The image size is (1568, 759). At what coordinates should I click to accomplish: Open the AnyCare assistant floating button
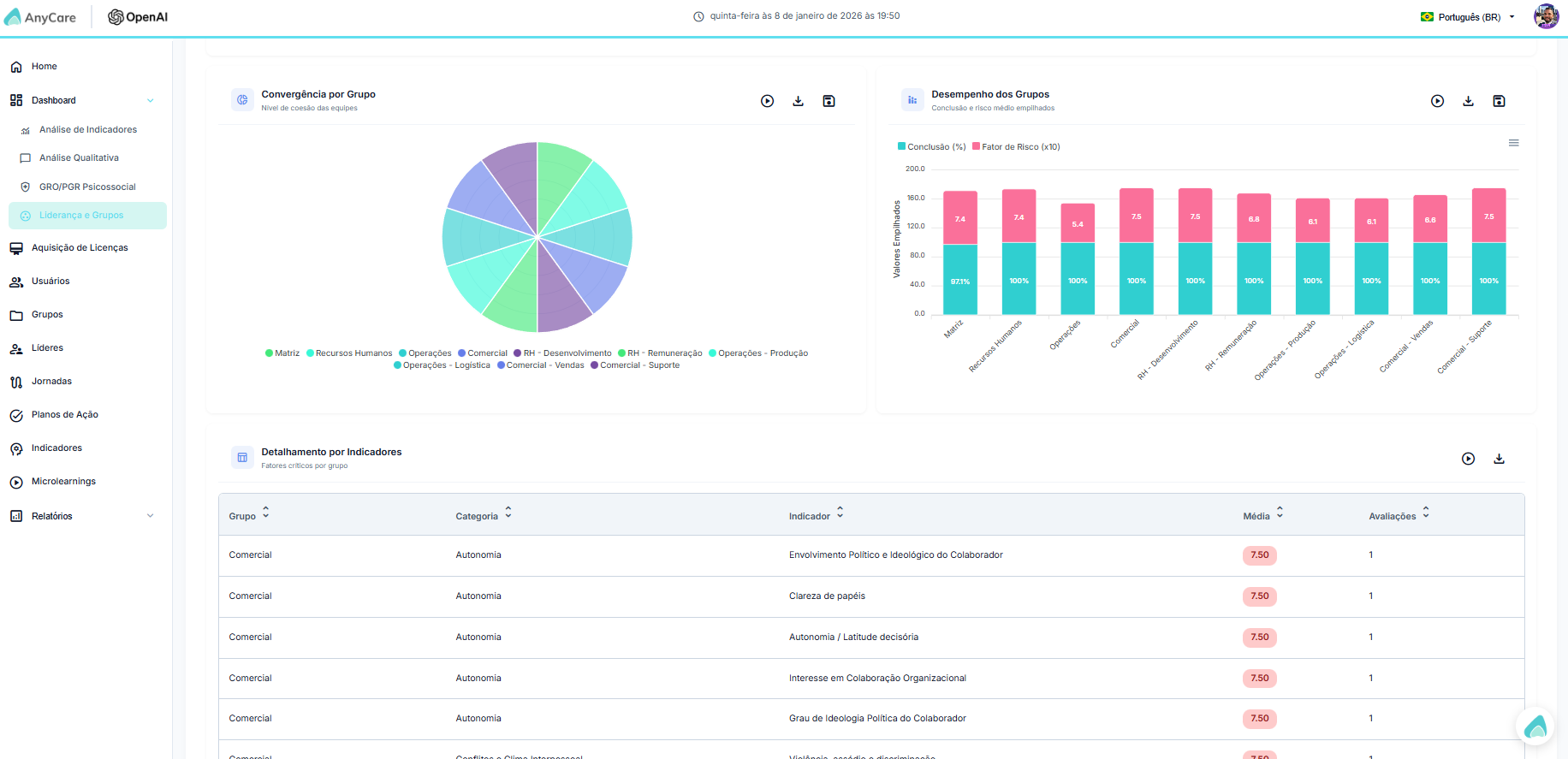(1535, 726)
